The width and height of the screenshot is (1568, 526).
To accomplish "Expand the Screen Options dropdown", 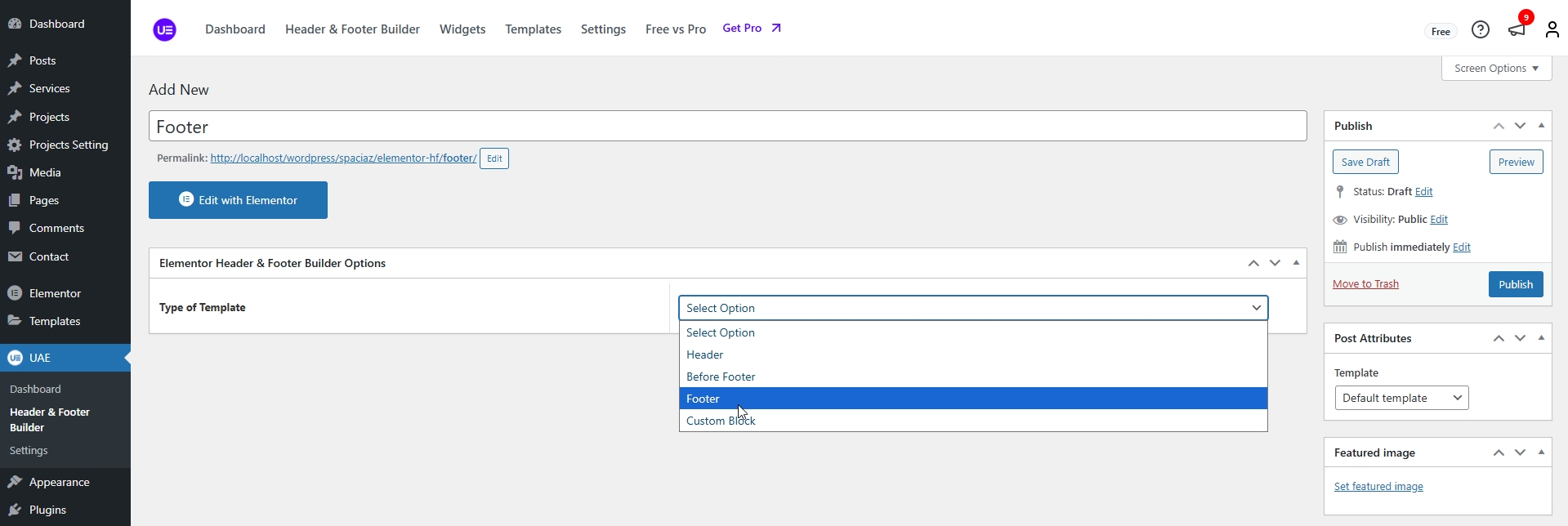I will pyautogui.click(x=1495, y=69).
